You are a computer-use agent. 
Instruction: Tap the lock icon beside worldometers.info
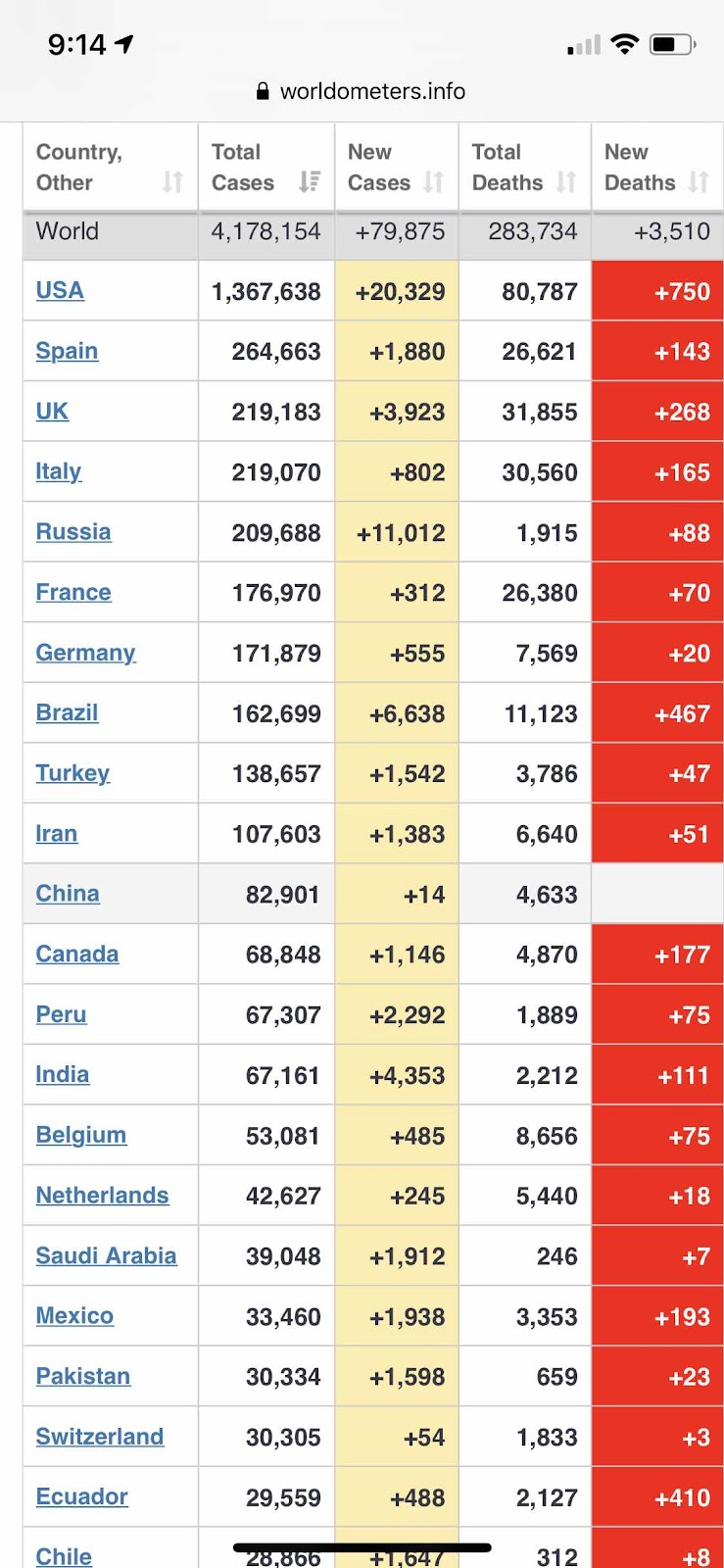(x=263, y=91)
